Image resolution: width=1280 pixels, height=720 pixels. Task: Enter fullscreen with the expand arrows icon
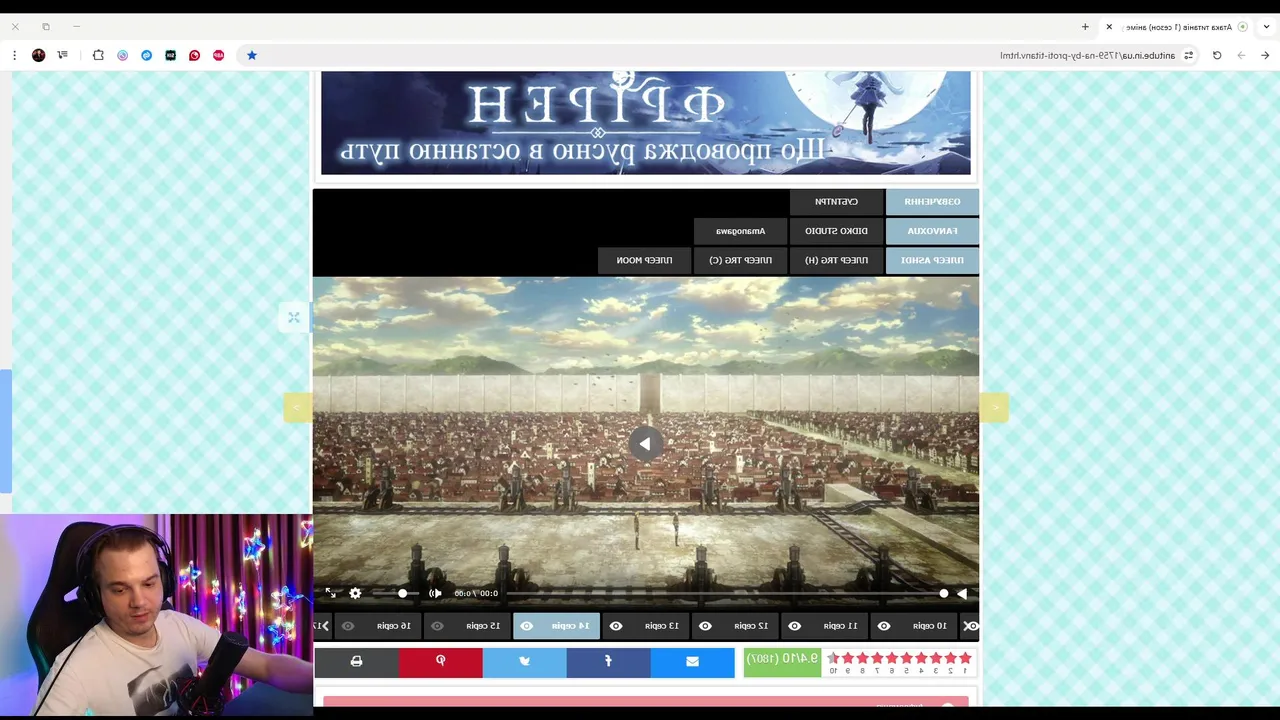point(331,593)
